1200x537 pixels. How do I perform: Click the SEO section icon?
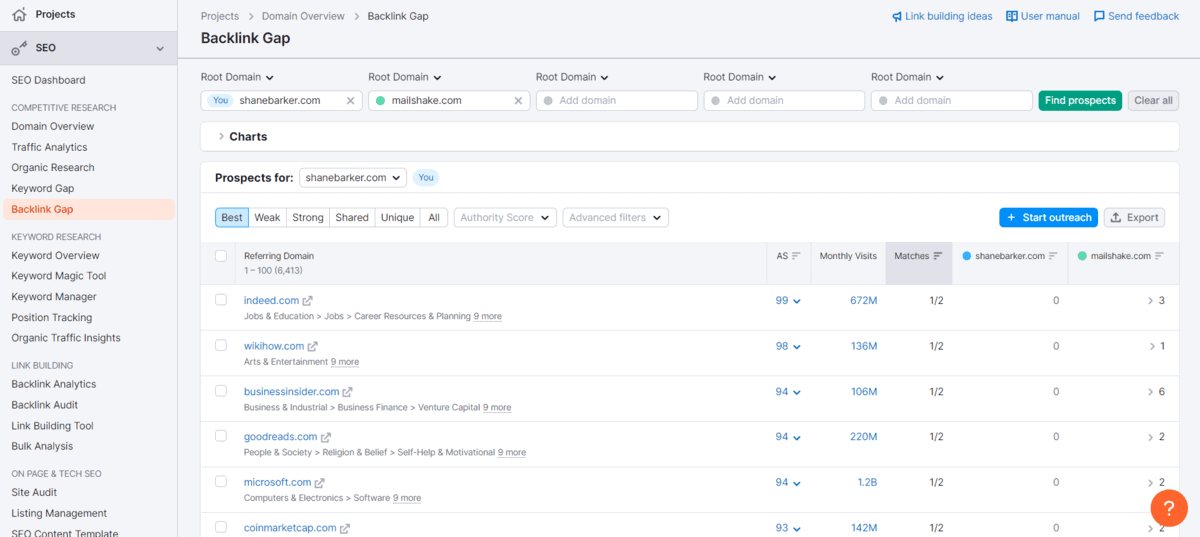(x=19, y=48)
